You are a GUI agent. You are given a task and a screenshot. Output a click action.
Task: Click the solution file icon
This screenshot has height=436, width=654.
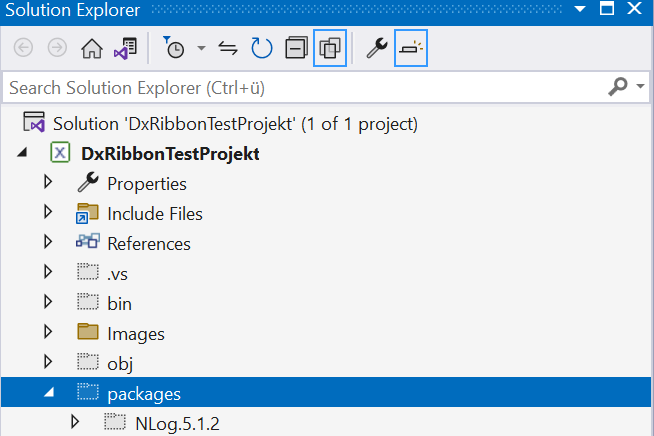[x=34, y=122]
